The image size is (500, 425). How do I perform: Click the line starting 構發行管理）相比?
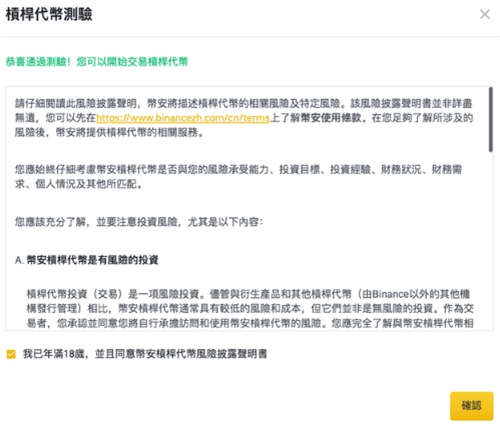point(250,308)
